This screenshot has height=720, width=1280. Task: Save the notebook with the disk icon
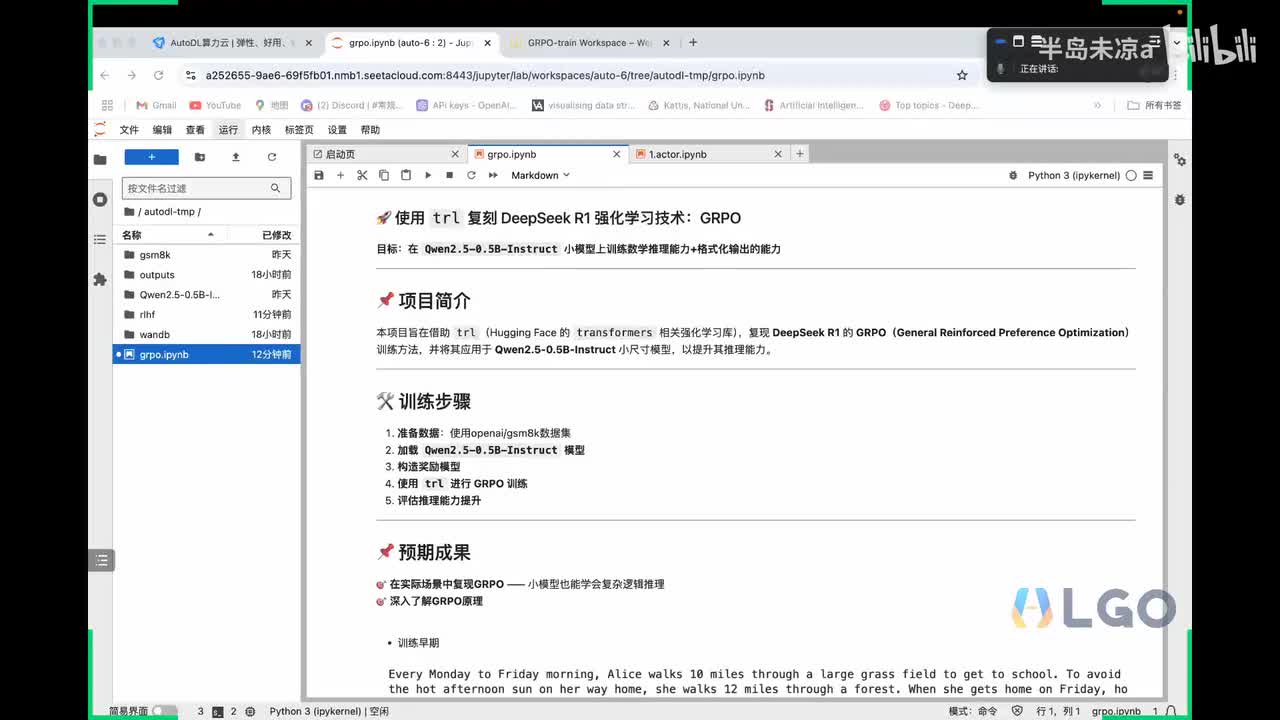(319, 175)
